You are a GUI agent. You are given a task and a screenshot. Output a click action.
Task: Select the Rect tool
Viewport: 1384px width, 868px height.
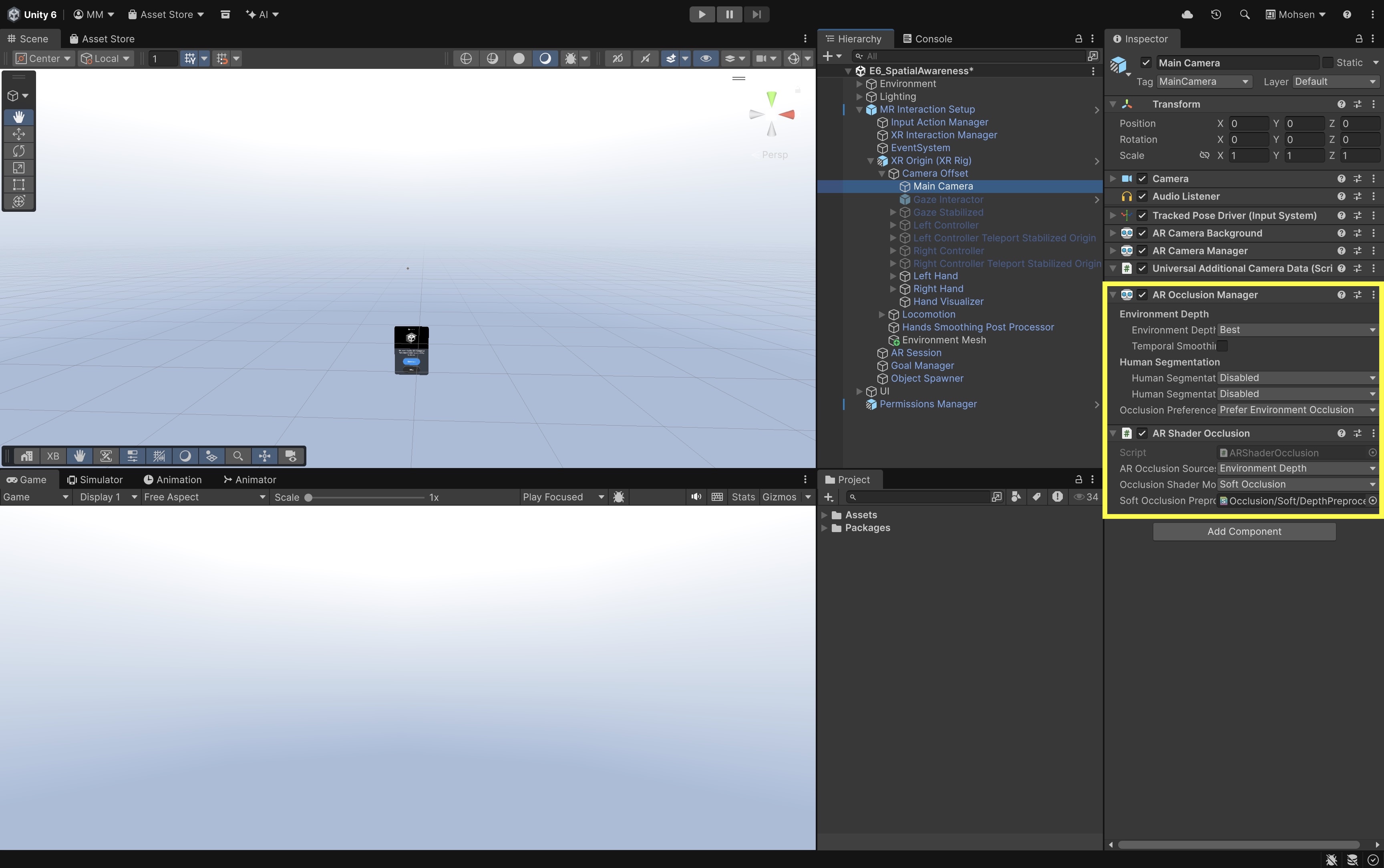tap(18, 184)
